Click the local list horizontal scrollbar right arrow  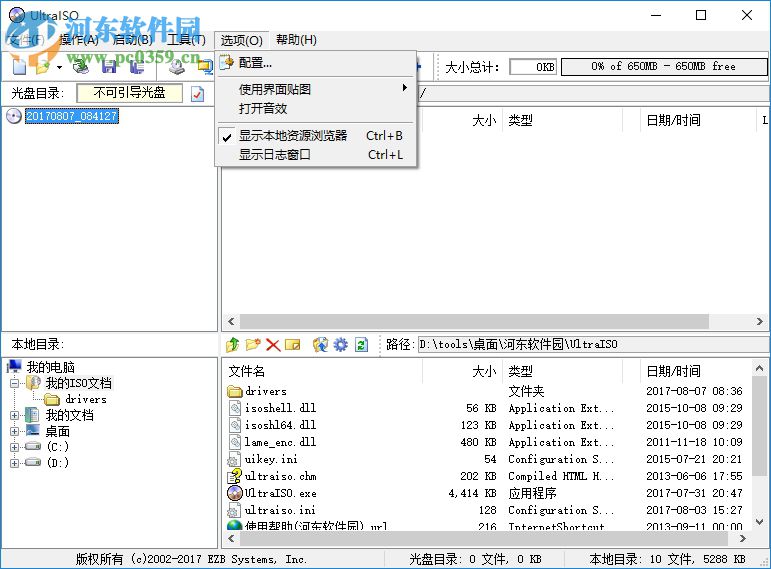[743, 539]
